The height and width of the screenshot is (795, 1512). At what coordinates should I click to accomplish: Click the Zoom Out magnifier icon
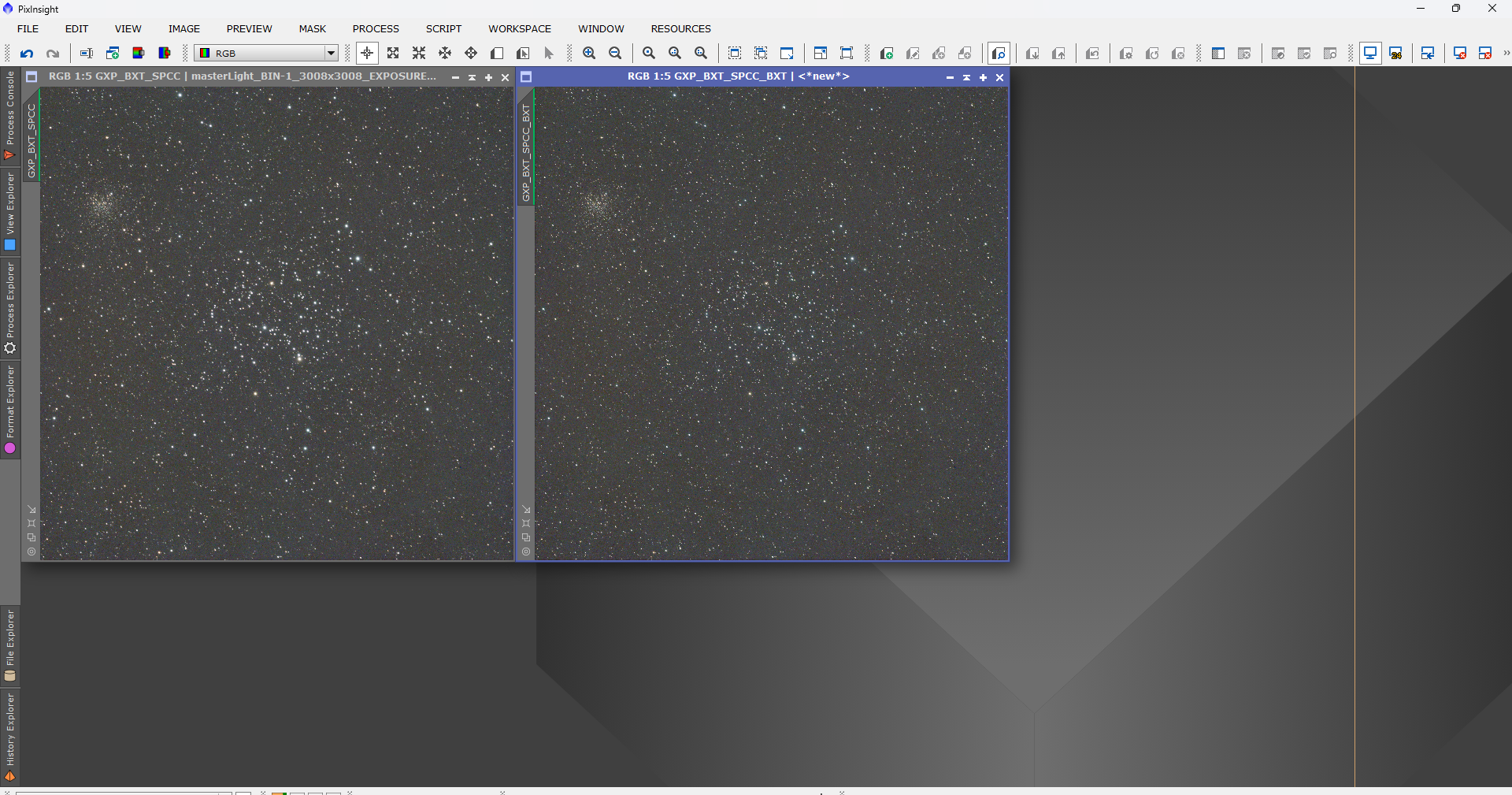pos(615,54)
